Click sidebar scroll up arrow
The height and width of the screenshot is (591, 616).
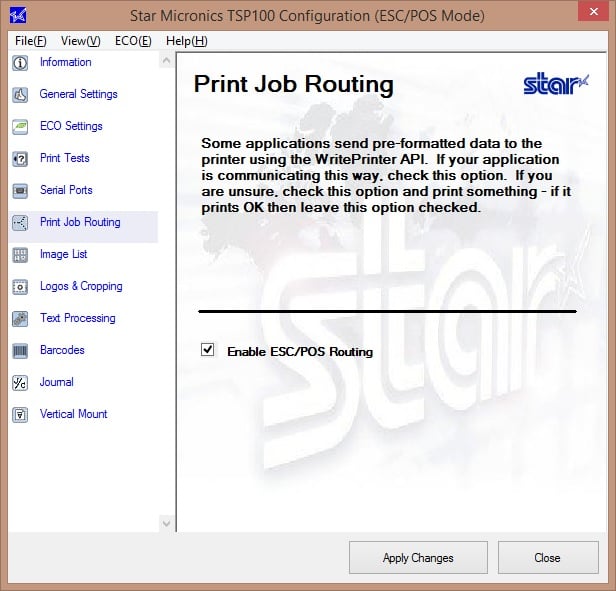pyautogui.click(x=166, y=61)
